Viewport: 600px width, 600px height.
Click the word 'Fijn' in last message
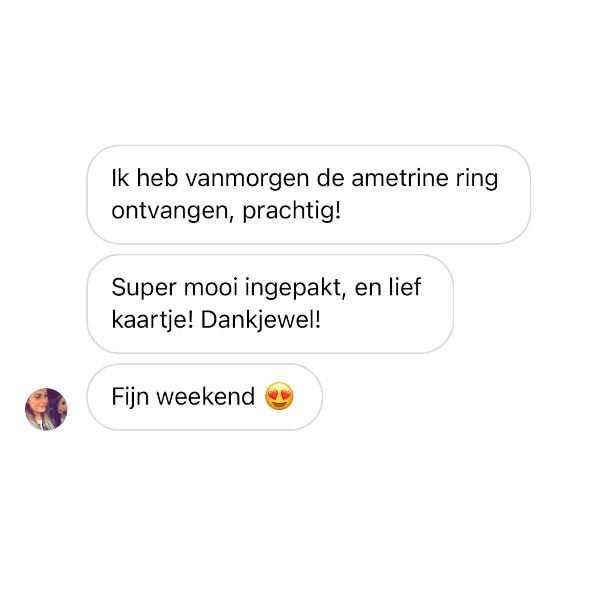130,397
